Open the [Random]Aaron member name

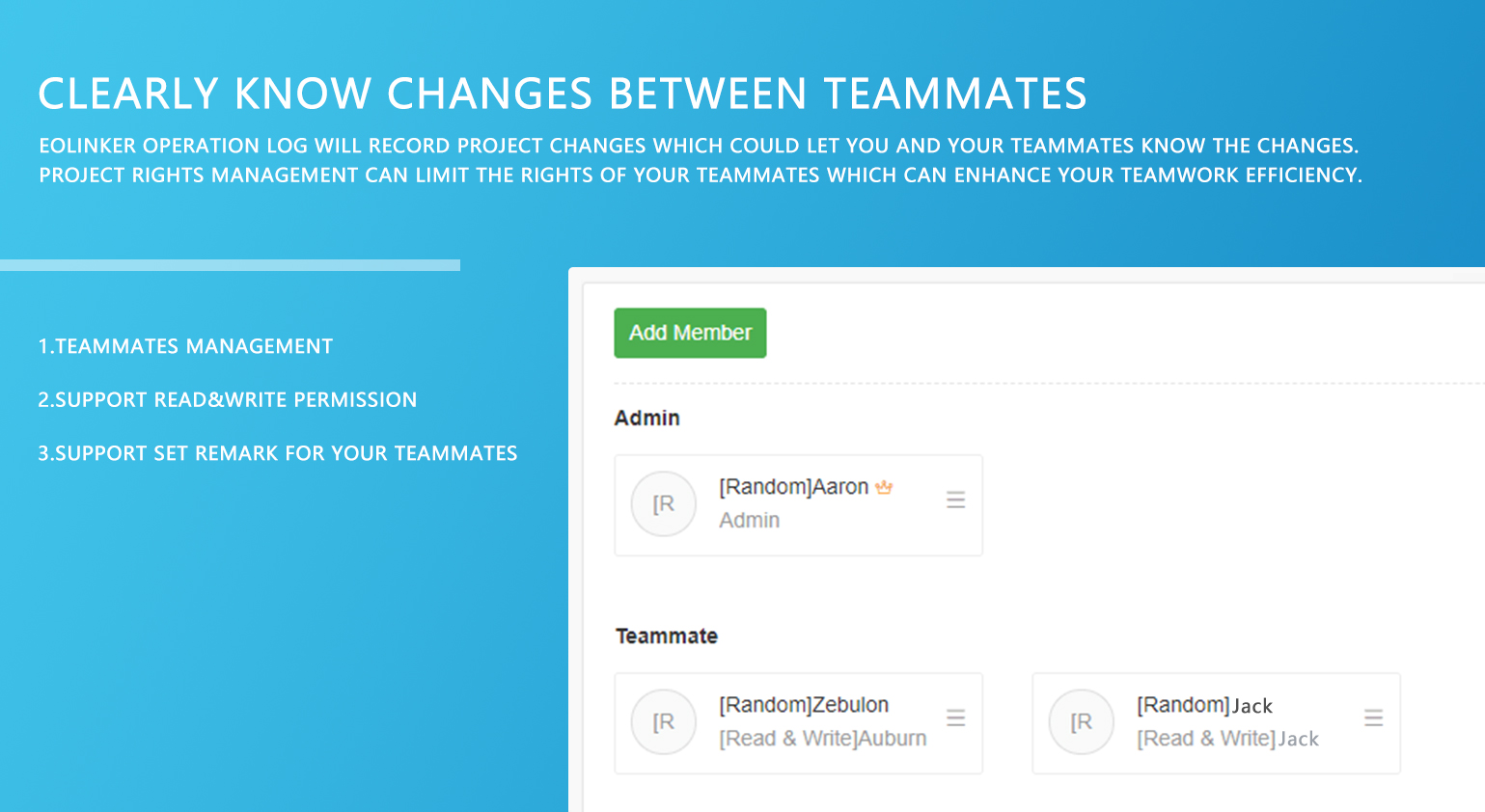click(793, 487)
